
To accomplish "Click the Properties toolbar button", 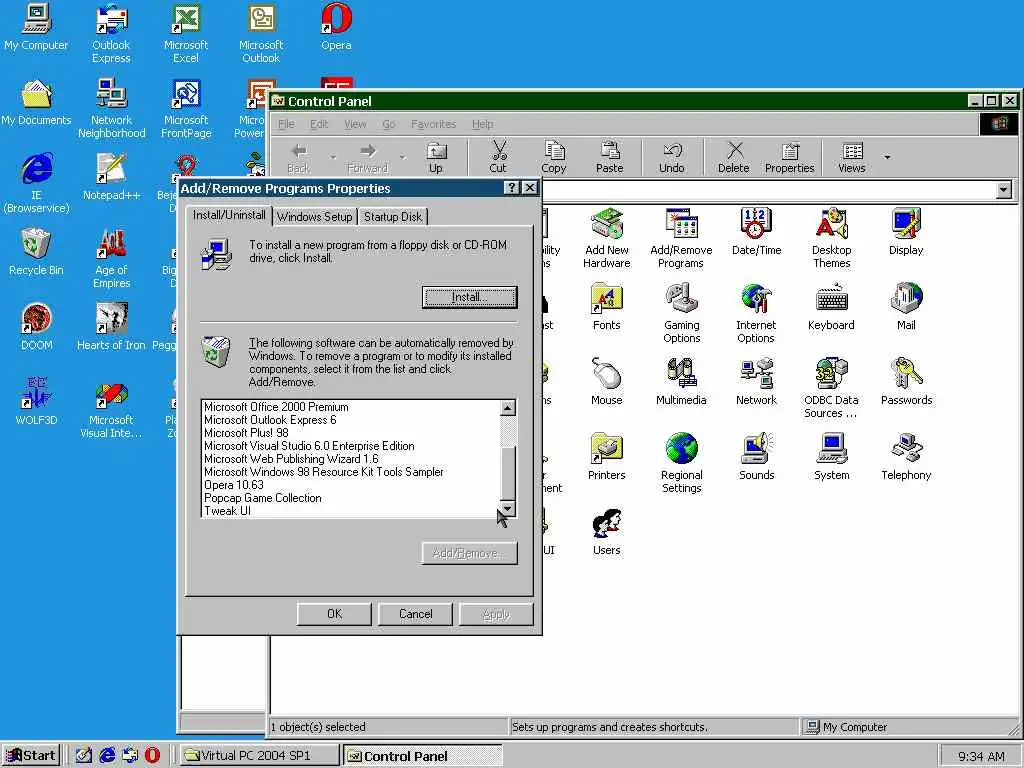I will (790, 158).
